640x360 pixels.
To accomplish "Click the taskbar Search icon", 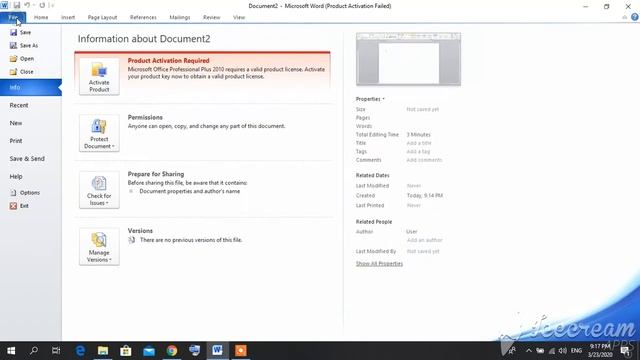I will click(34, 351).
